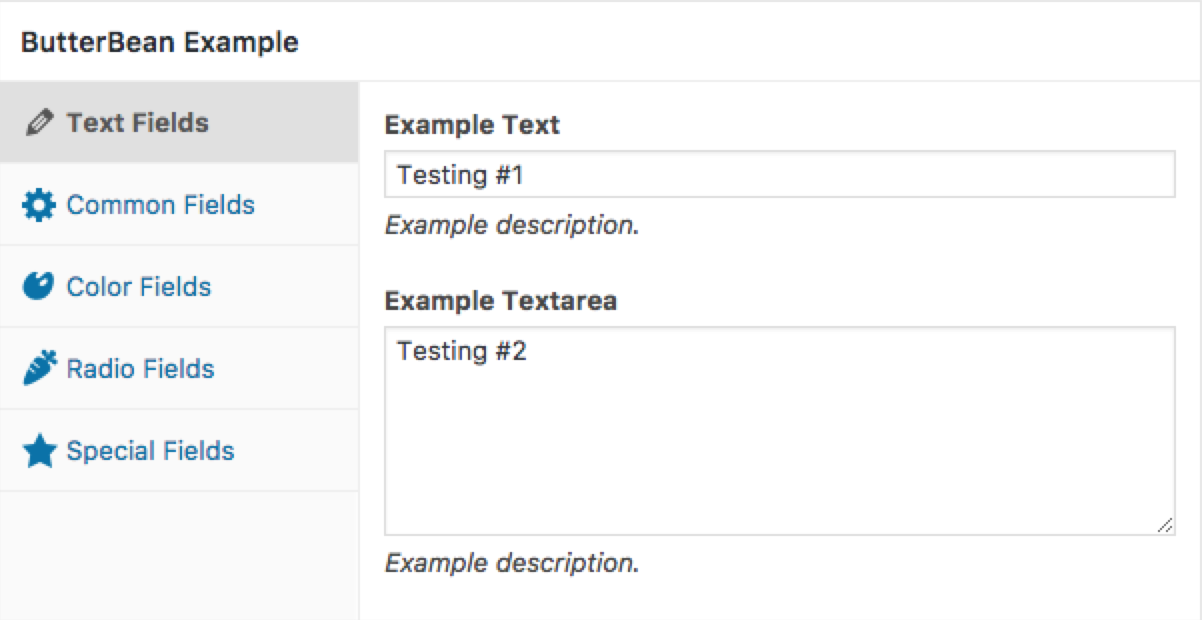This screenshot has width=1202, height=620.
Task: Focus the Example Text input box
Action: click(x=779, y=175)
